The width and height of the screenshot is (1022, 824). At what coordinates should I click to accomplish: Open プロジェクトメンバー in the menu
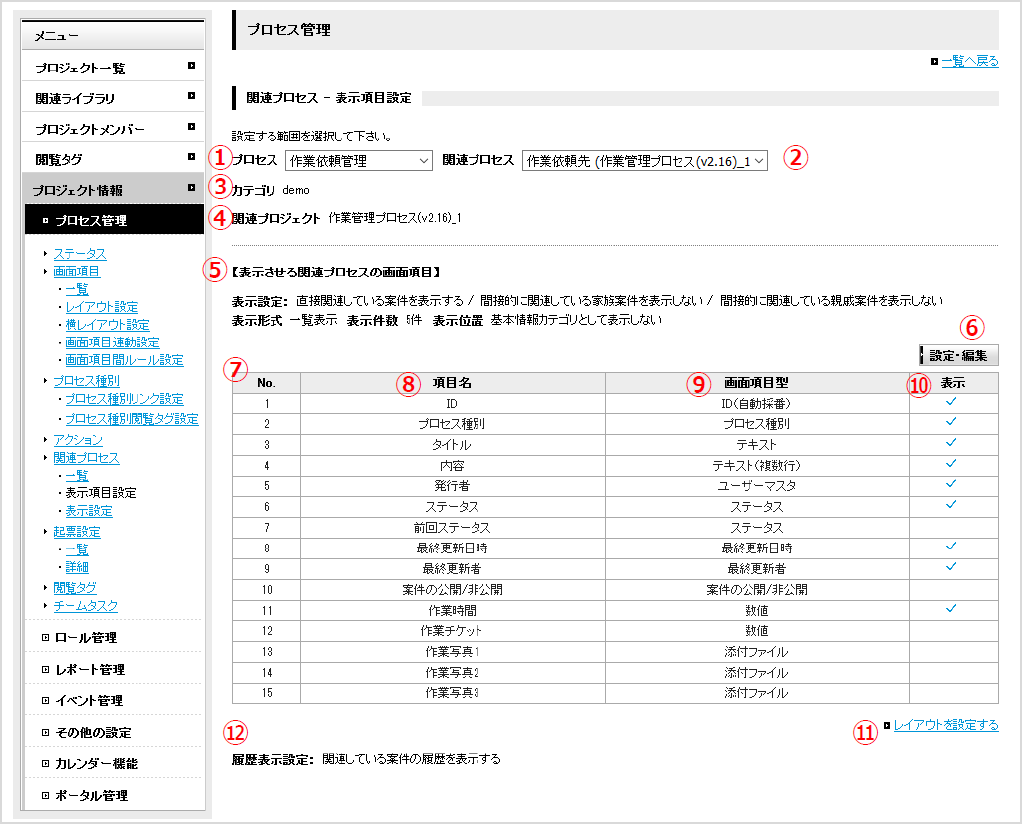(x=113, y=128)
